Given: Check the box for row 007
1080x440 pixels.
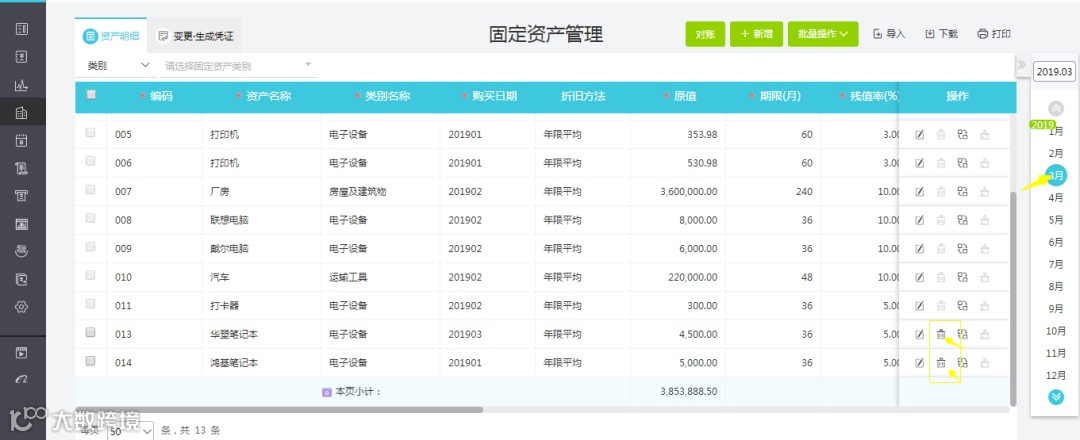Looking at the screenshot, I should tap(90, 189).
